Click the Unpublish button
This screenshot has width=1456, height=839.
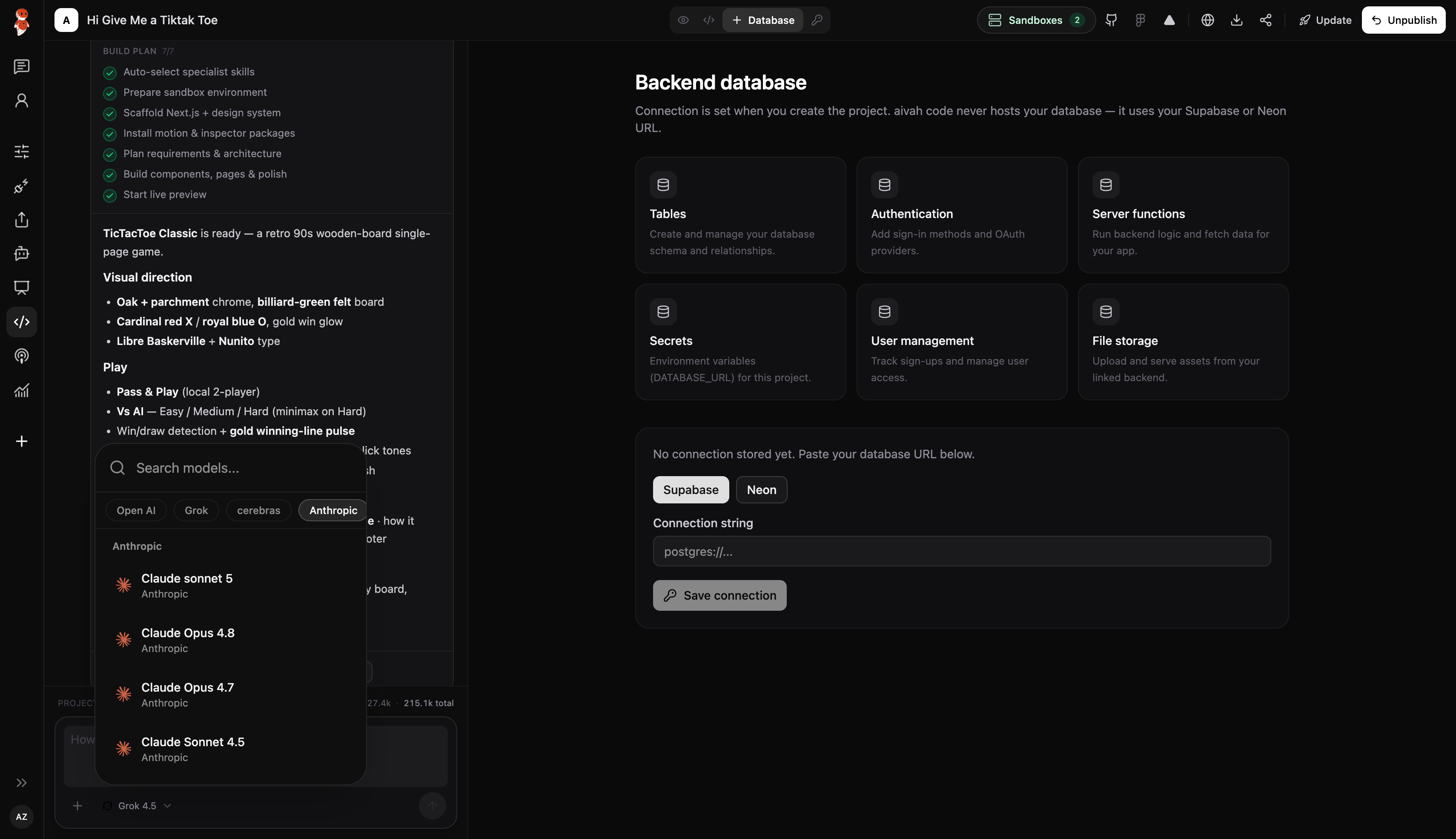[1404, 20]
